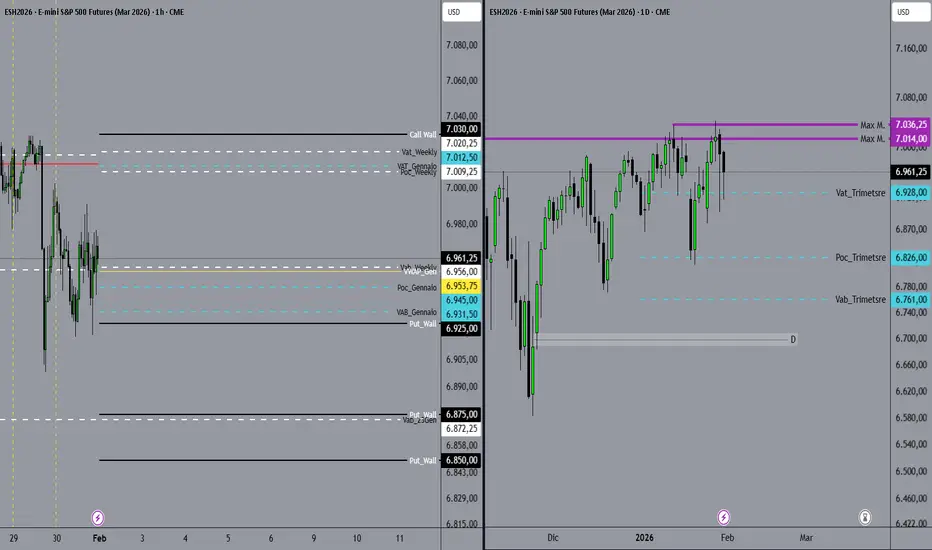Click the Feb label on the daily time axis
This screenshot has height=550, width=932.
tap(728, 538)
